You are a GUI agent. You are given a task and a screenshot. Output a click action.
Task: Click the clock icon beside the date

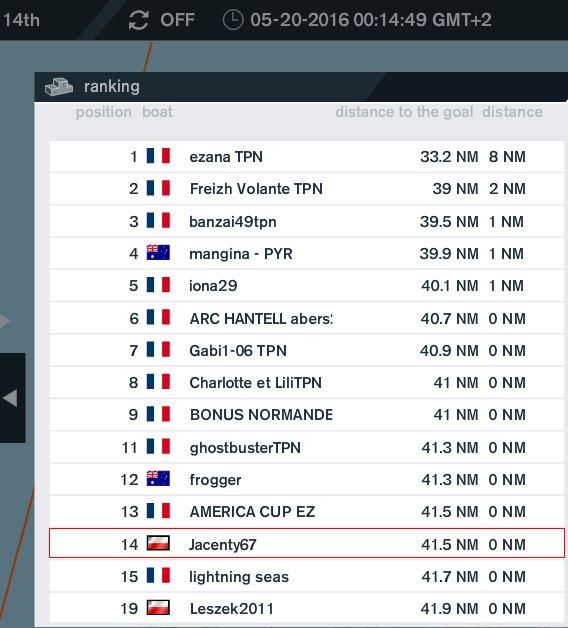(233, 20)
